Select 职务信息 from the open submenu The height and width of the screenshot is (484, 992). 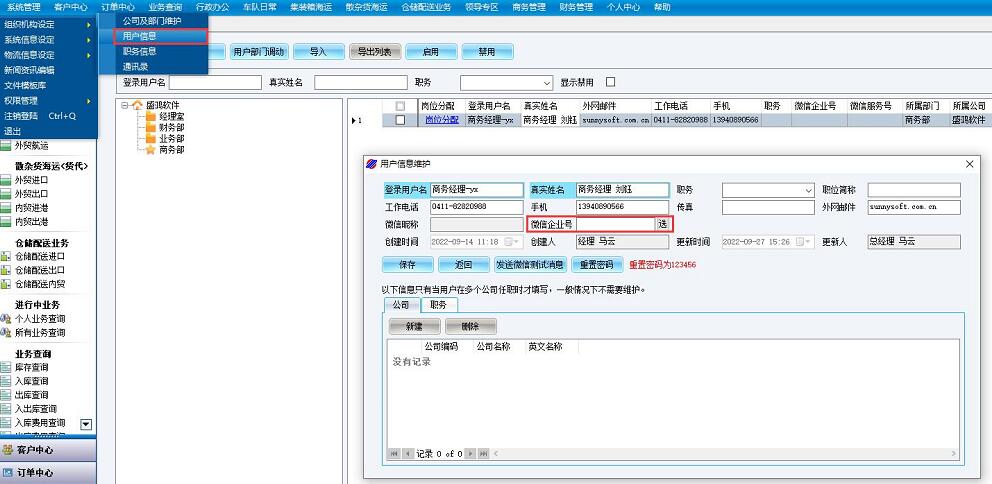click(140, 51)
